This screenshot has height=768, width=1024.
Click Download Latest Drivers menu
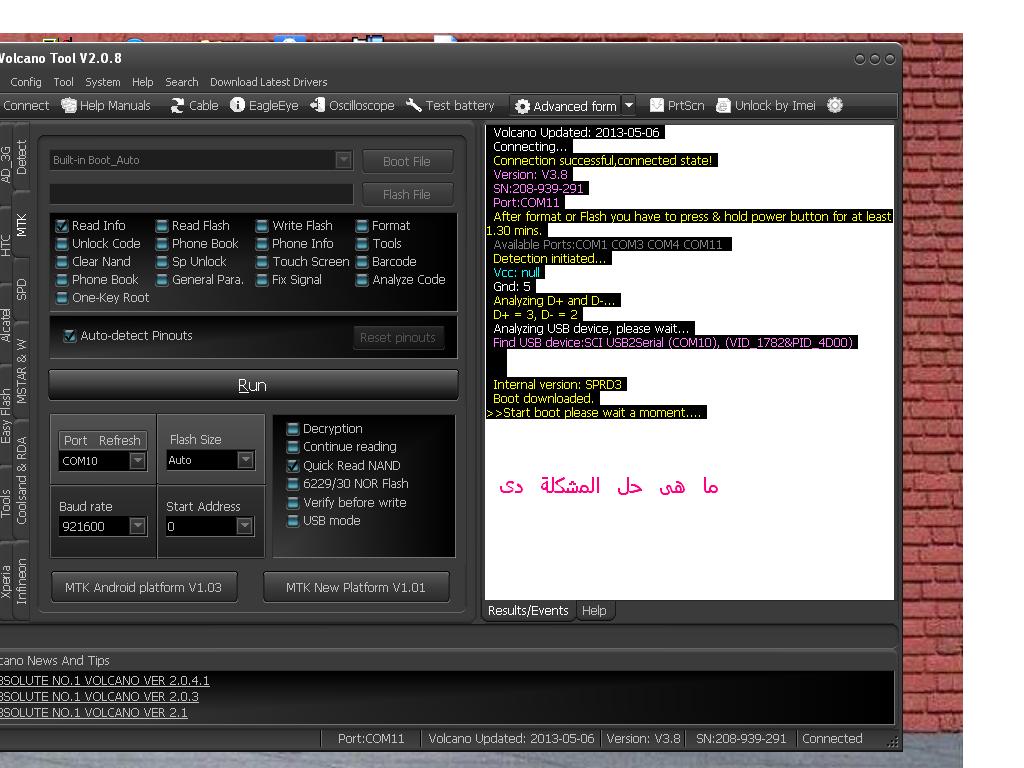pos(268,82)
